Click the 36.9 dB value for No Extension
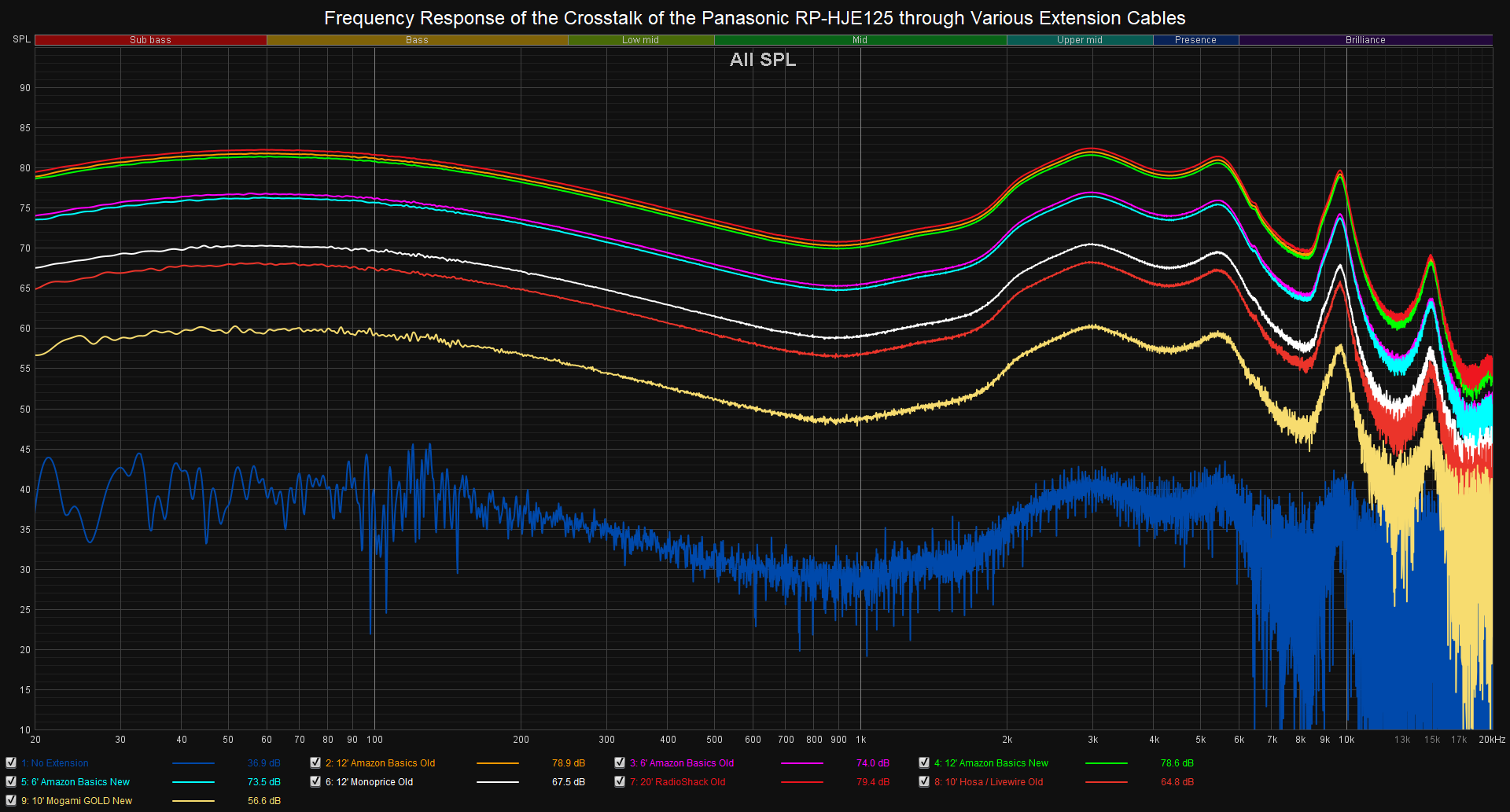Image resolution: width=1510 pixels, height=812 pixels. point(264,763)
